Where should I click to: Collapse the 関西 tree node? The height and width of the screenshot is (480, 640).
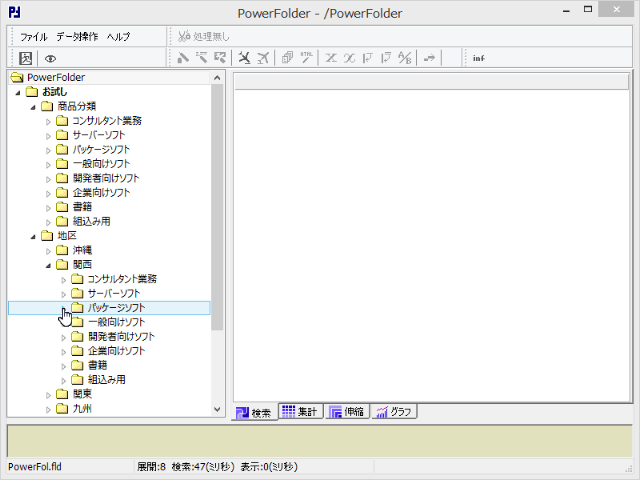click(x=48, y=266)
